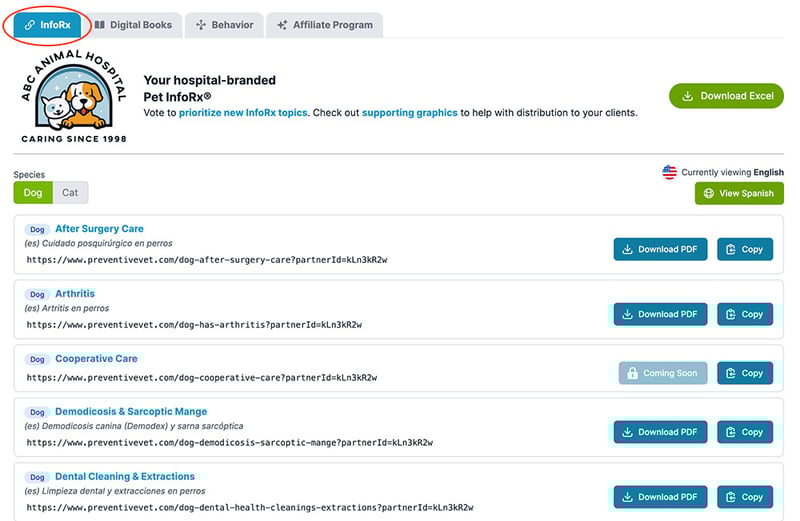Click the book icon on Digital Books tab

[100, 25]
